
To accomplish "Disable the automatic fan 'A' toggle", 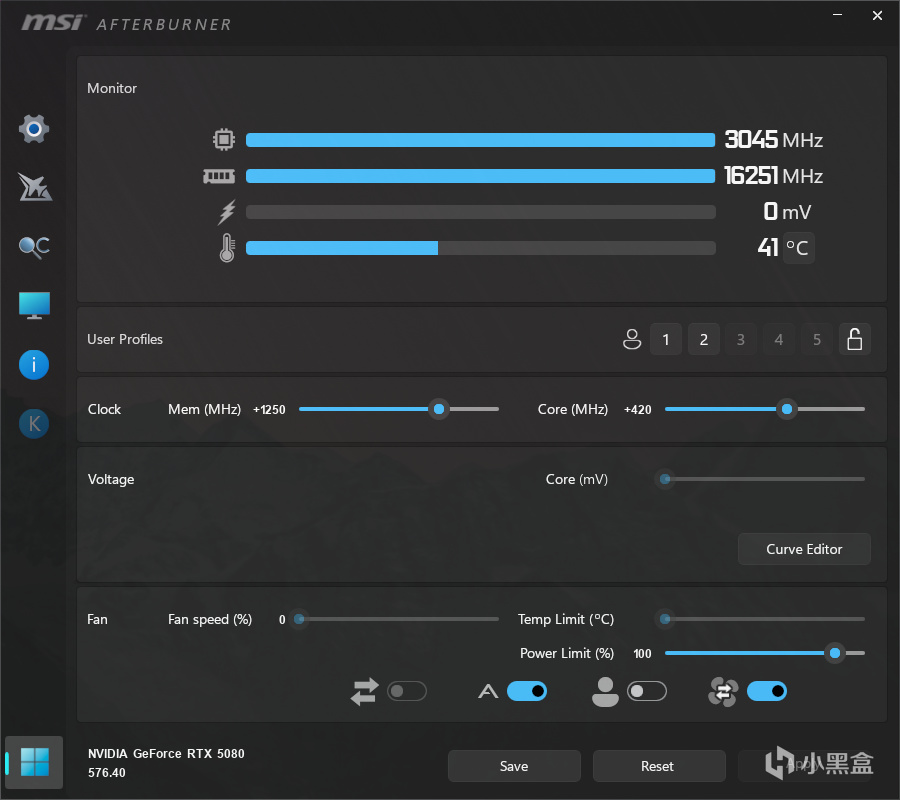I will 527,691.
